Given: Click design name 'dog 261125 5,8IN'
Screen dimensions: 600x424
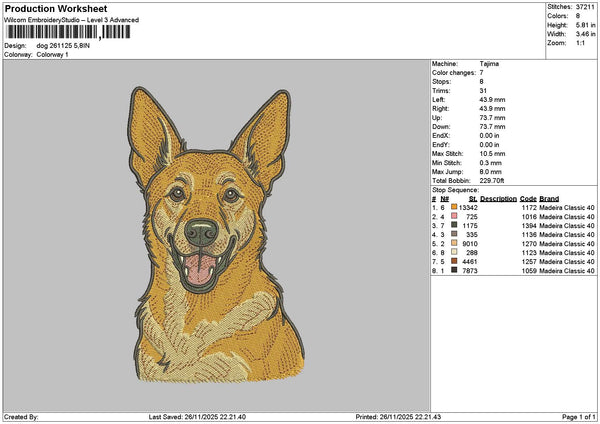Looking at the screenshot, I should pos(63,46).
